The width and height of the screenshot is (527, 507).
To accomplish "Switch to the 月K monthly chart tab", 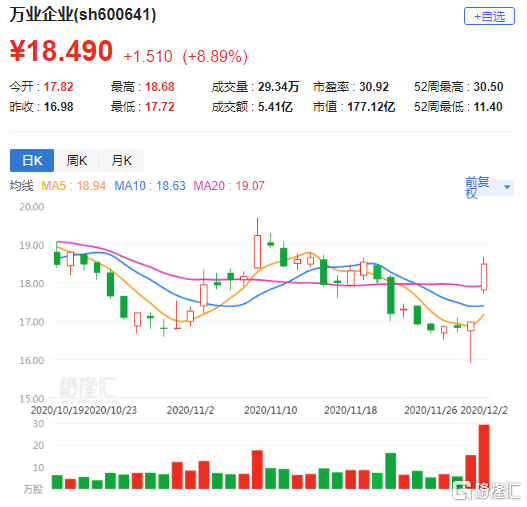I will coord(121,160).
